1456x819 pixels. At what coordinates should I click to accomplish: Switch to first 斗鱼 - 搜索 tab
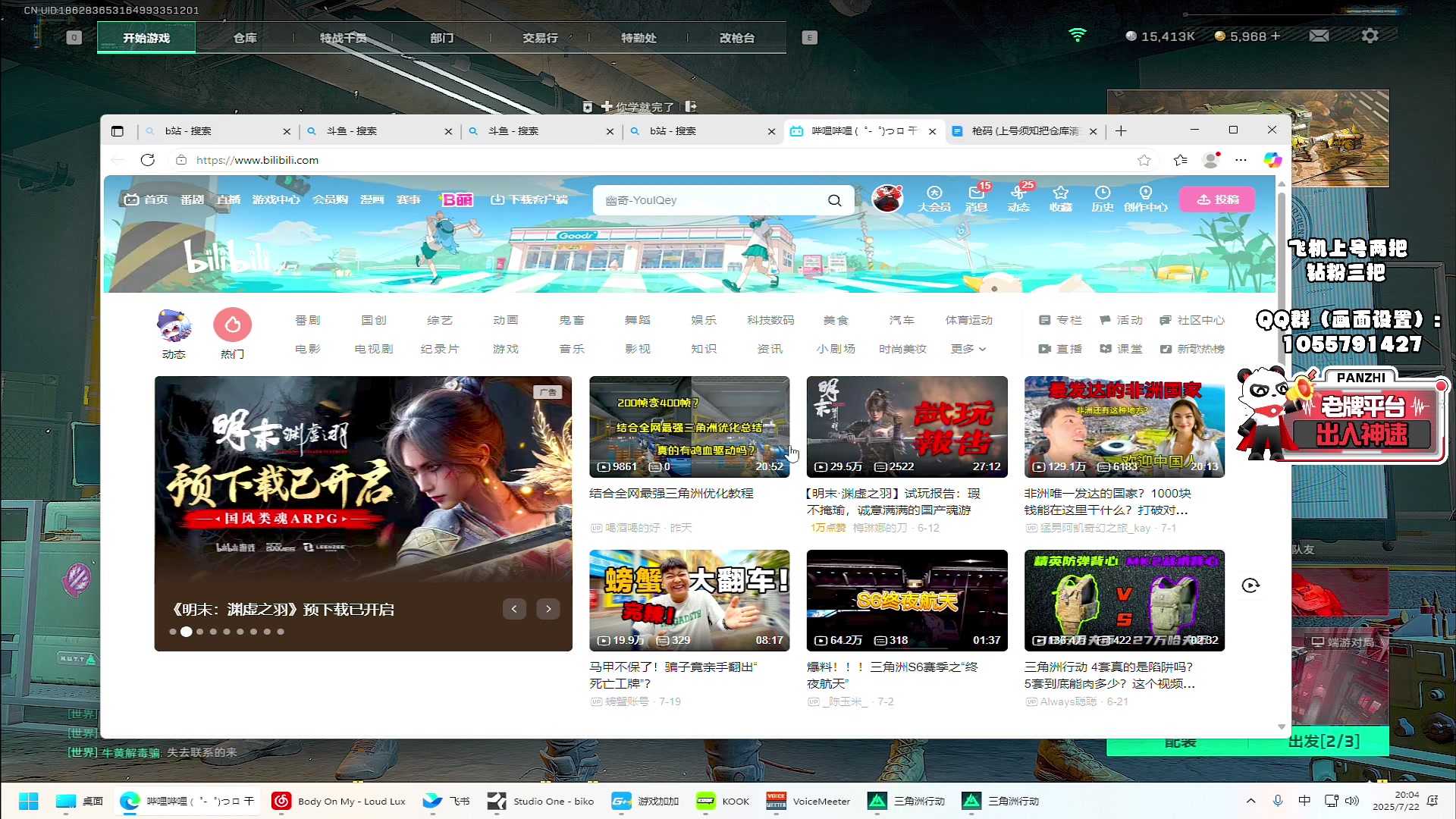coord(378,131)
